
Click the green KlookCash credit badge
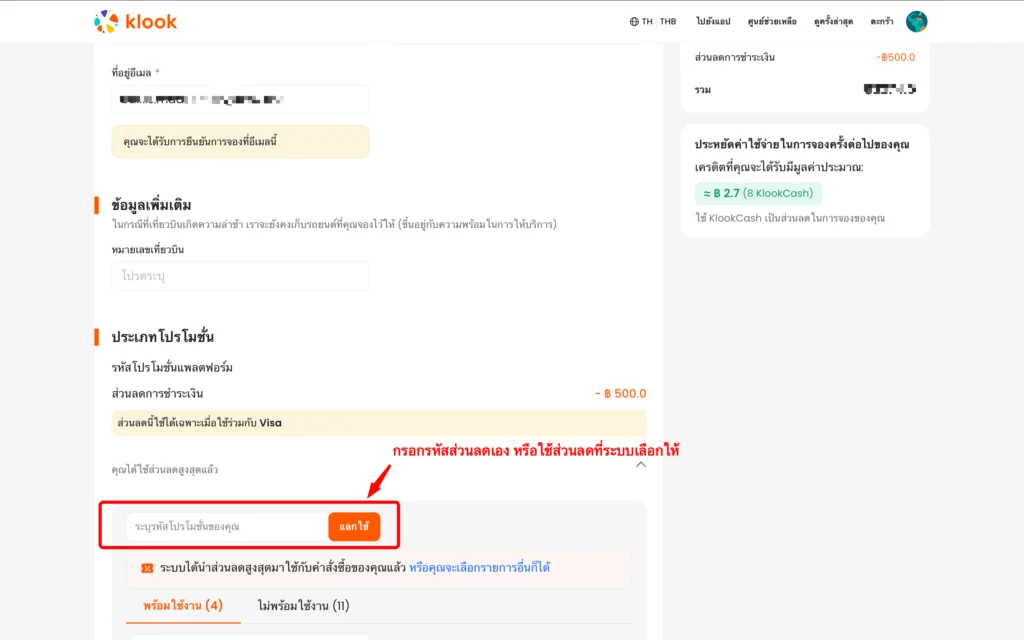758,193
